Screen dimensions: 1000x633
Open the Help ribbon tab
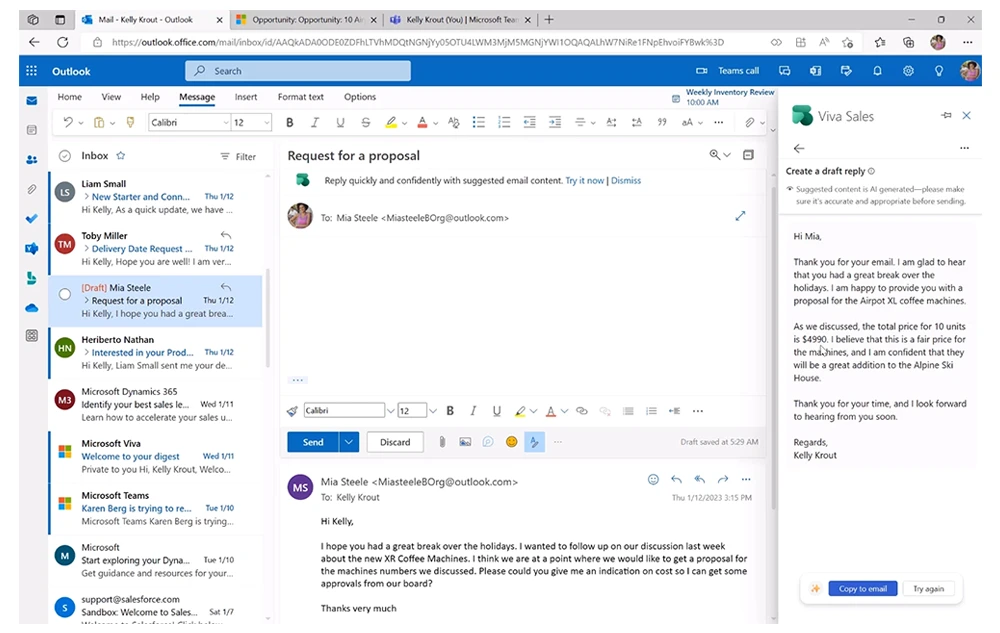click(150, 97)
